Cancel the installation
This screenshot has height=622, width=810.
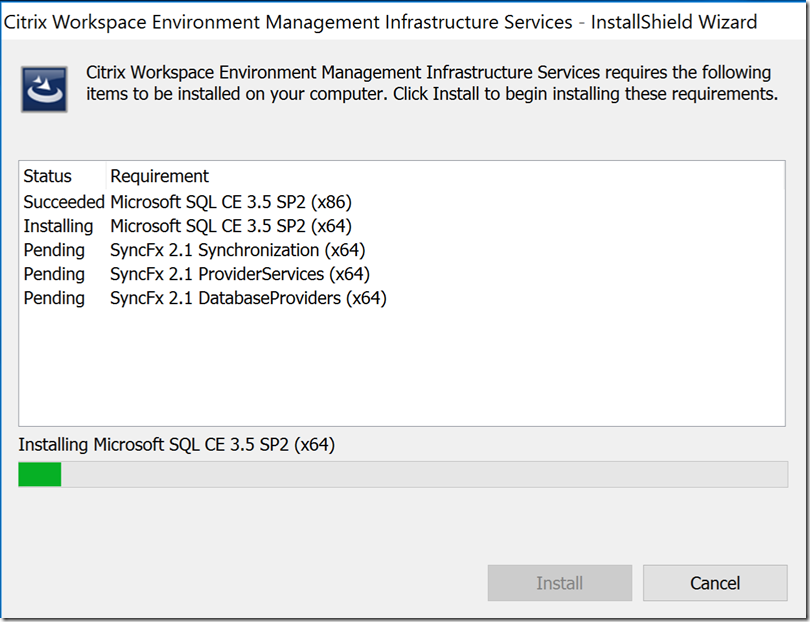[715, 583]
